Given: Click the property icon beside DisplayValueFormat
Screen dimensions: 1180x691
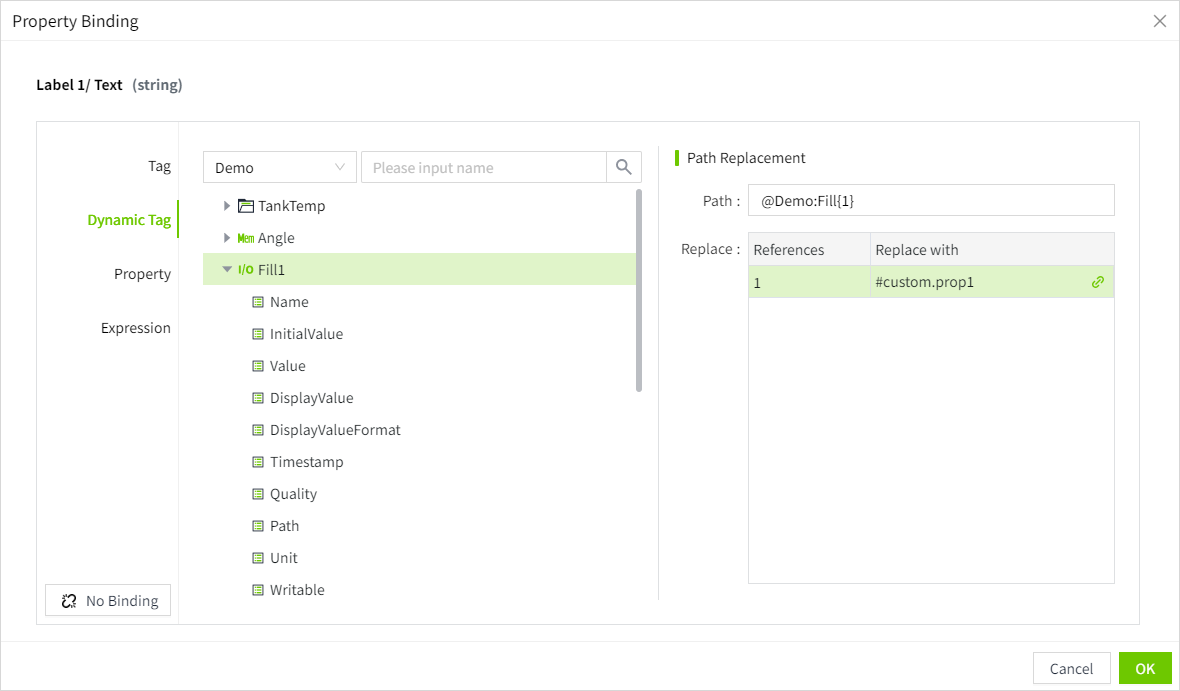Looking at the screenshot, I should tap(258, 430).
